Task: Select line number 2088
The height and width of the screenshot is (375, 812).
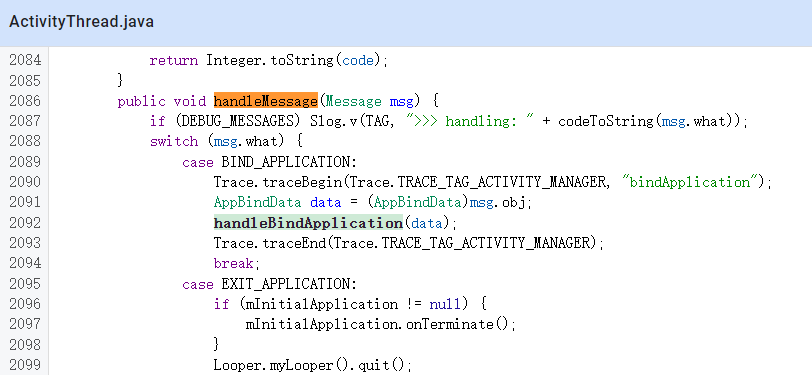Action: click(x=25, y=141)
